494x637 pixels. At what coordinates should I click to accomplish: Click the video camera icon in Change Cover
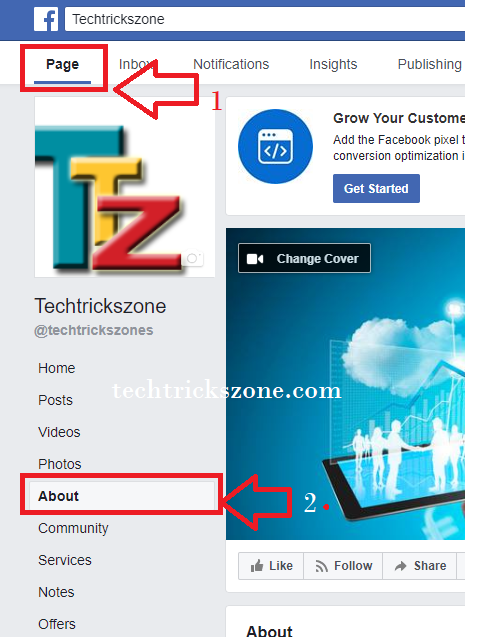pos(255,259)
